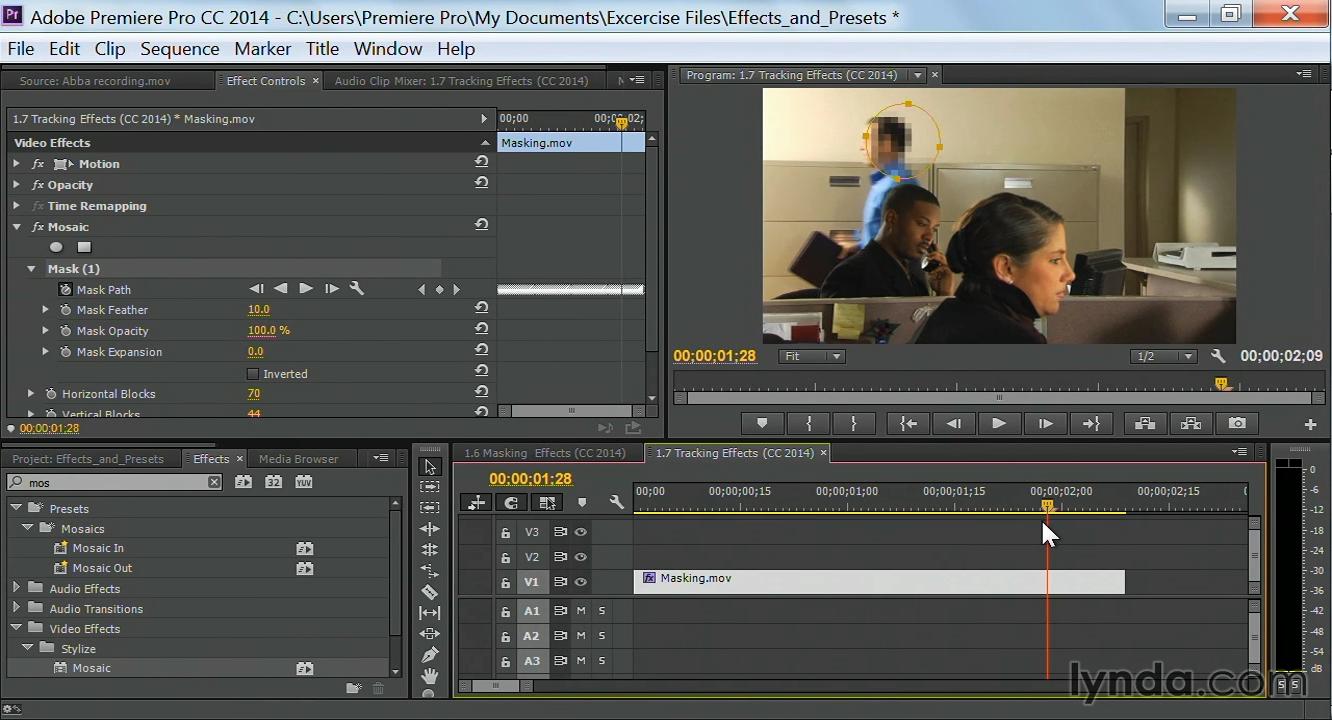Open mask tracking options wrench icon

click(x=356, y=289)
